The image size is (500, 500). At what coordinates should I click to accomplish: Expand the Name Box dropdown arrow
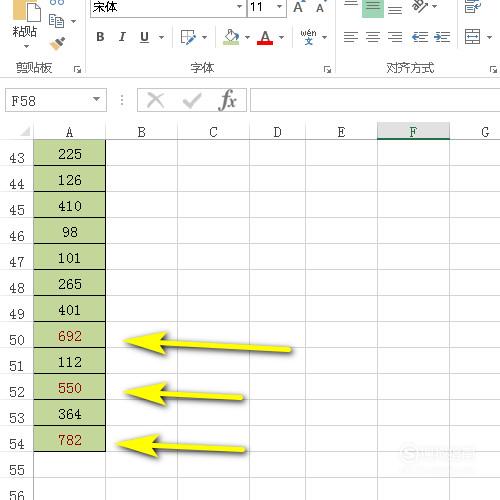pyautogui.click(x=96, y=99)
